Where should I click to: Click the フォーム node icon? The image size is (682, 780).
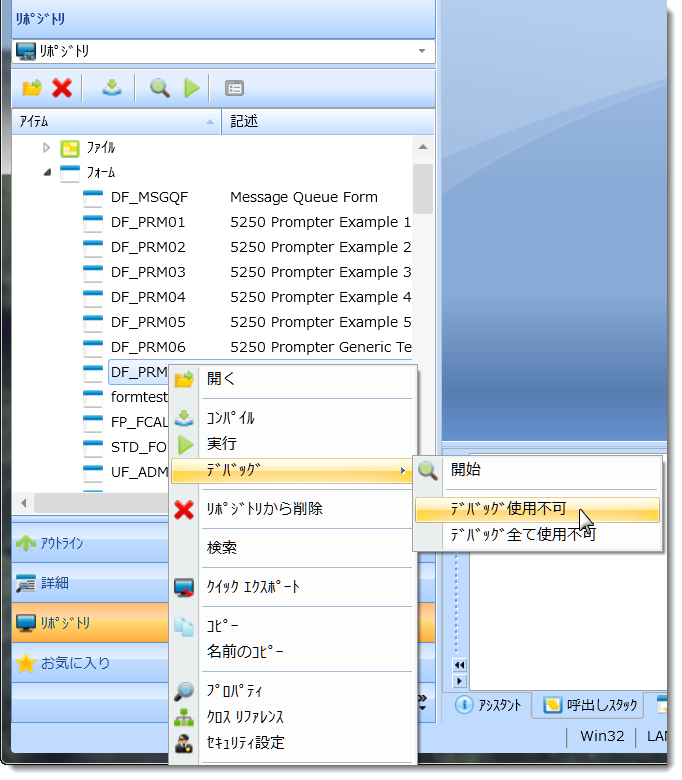tap(70, 173)
